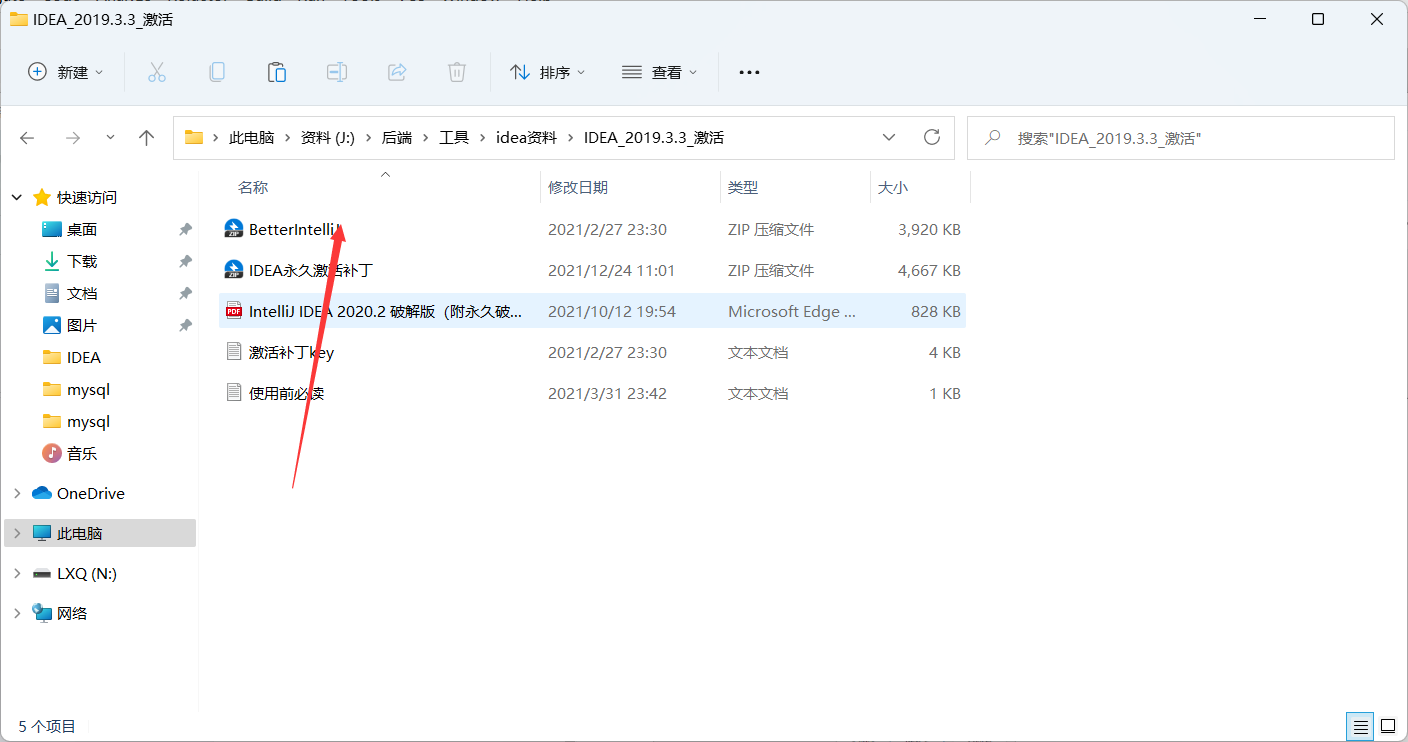
Task: Click the 5 个项目 status bar text
Action: 47,726
